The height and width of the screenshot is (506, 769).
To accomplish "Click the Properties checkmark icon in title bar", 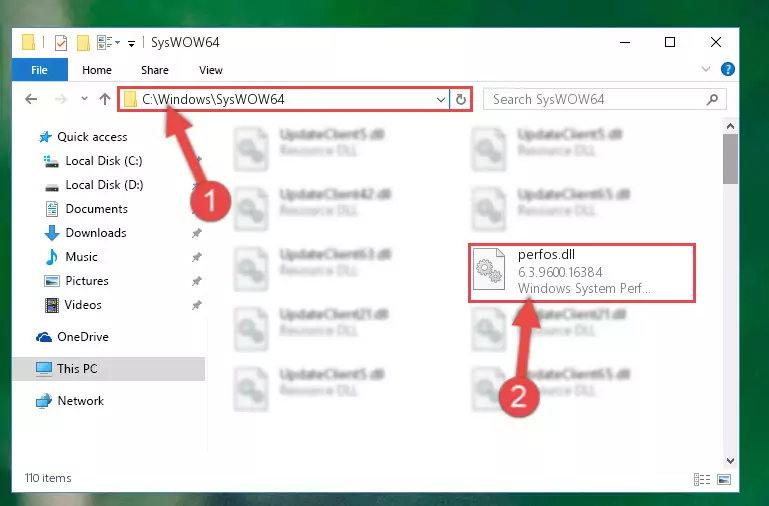I will (x=61, y=43).
